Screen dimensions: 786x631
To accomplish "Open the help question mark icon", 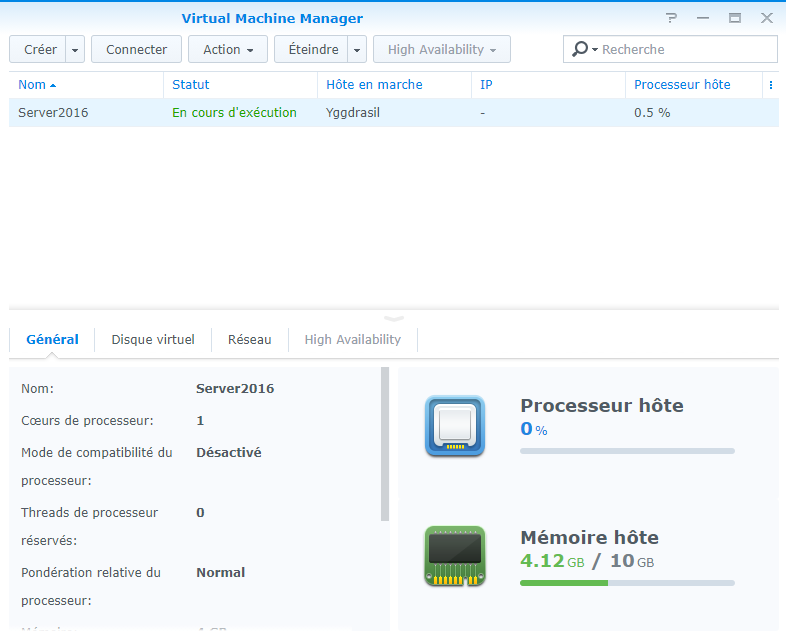I will [x=671, y=18].
